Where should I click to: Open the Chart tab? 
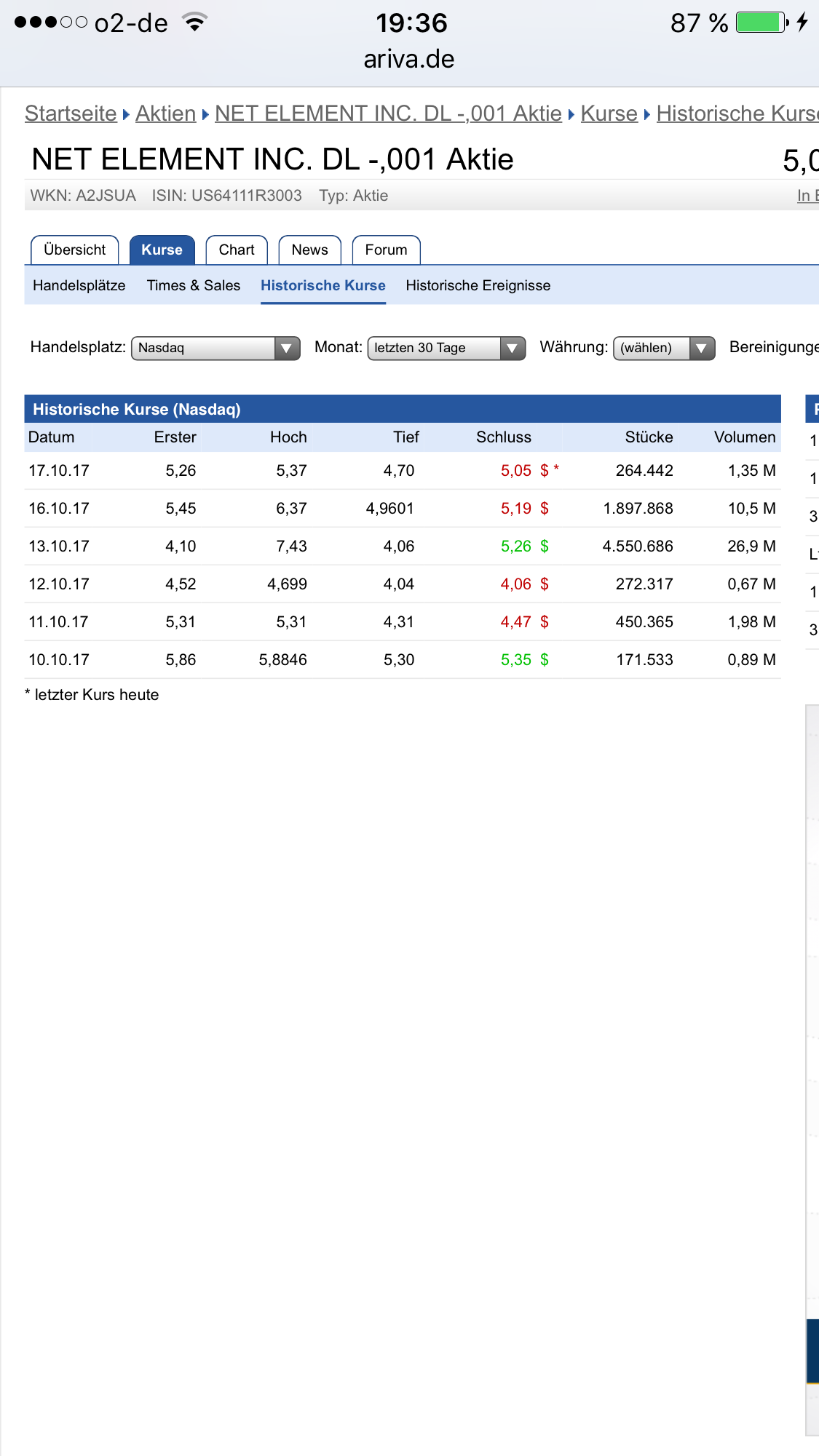click(237, 250)
